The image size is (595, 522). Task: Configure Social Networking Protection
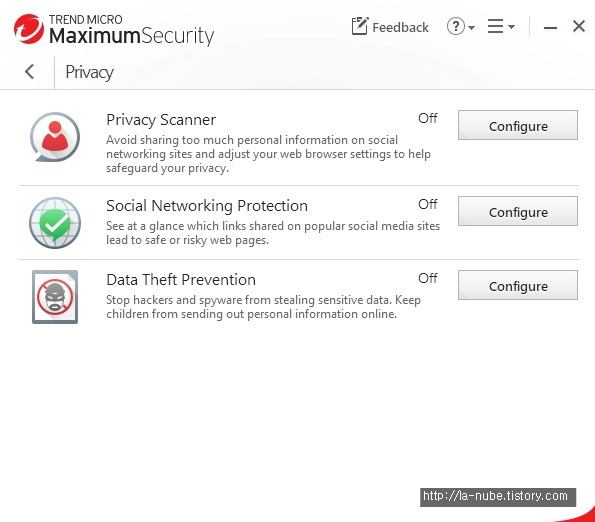coord(518,211)
